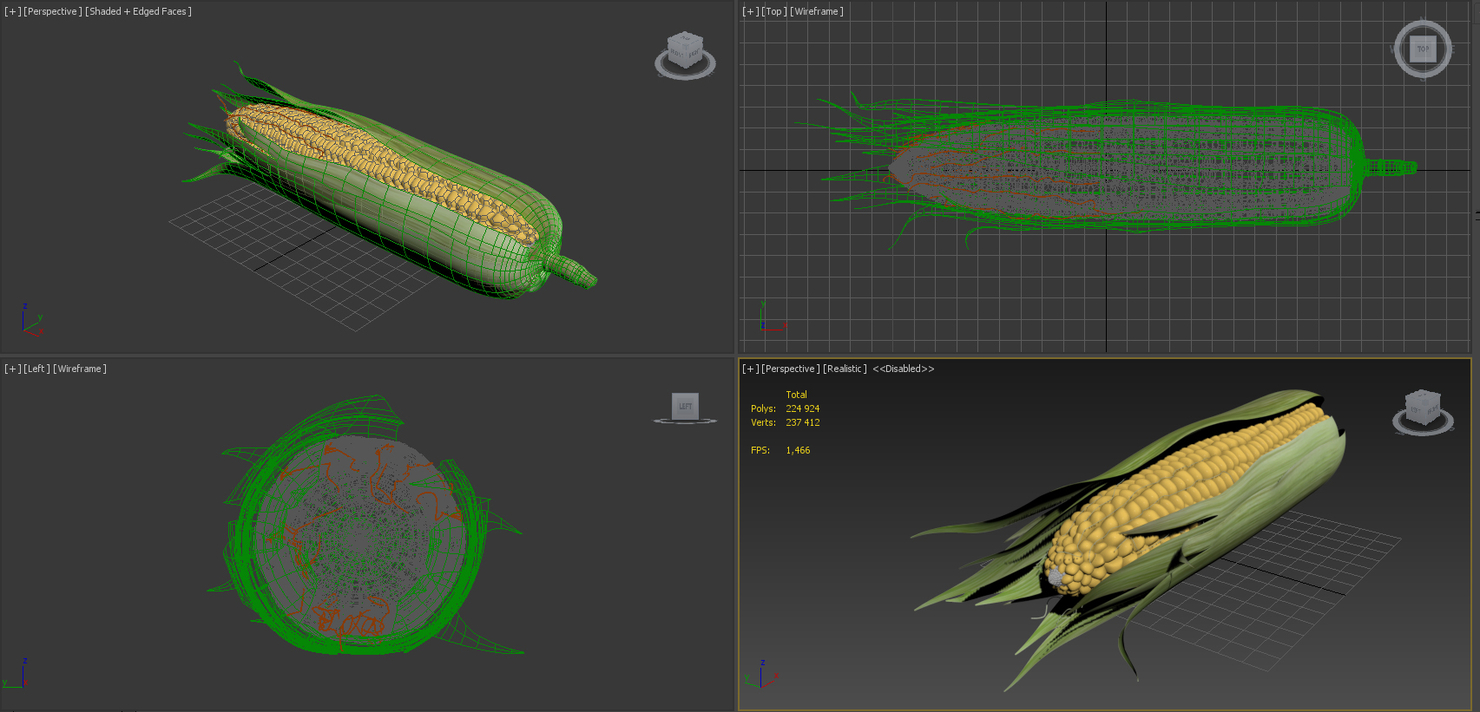Click the Polys statistics readout in the Realistic viewport
Screen dimensions: 1480x712
[x=785, y=408]
